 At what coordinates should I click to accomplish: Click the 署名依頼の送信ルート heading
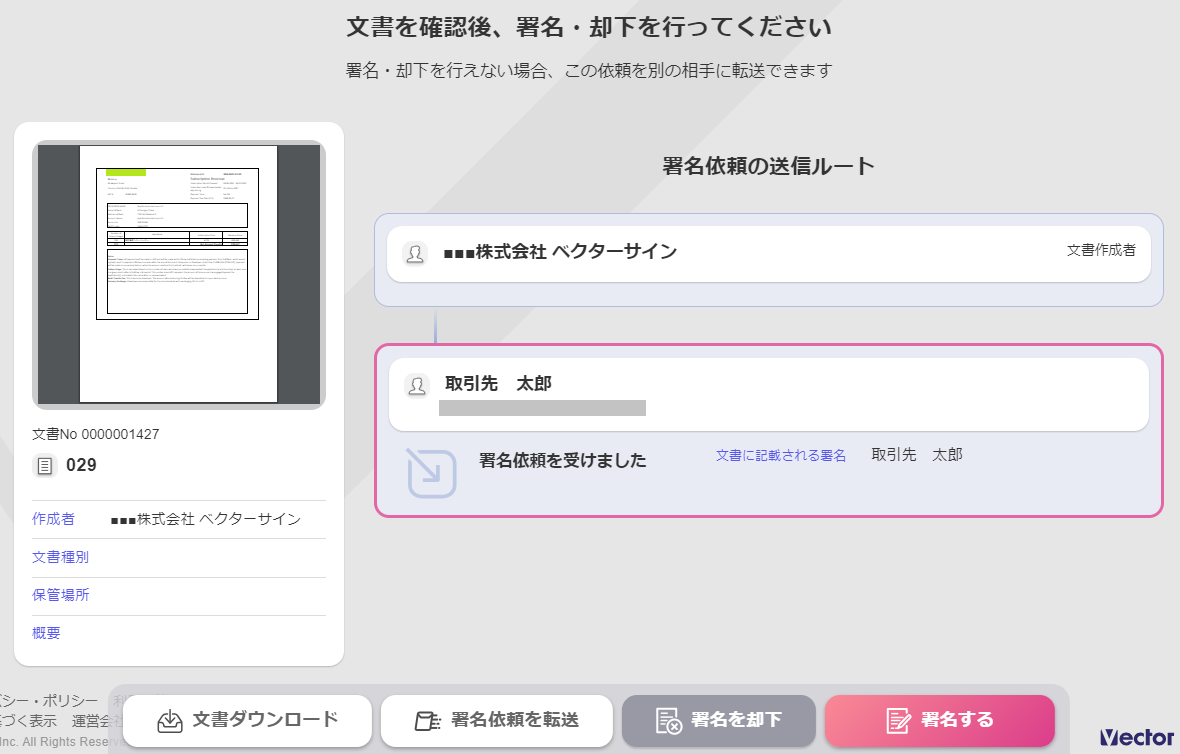click(x=768, y=166)
